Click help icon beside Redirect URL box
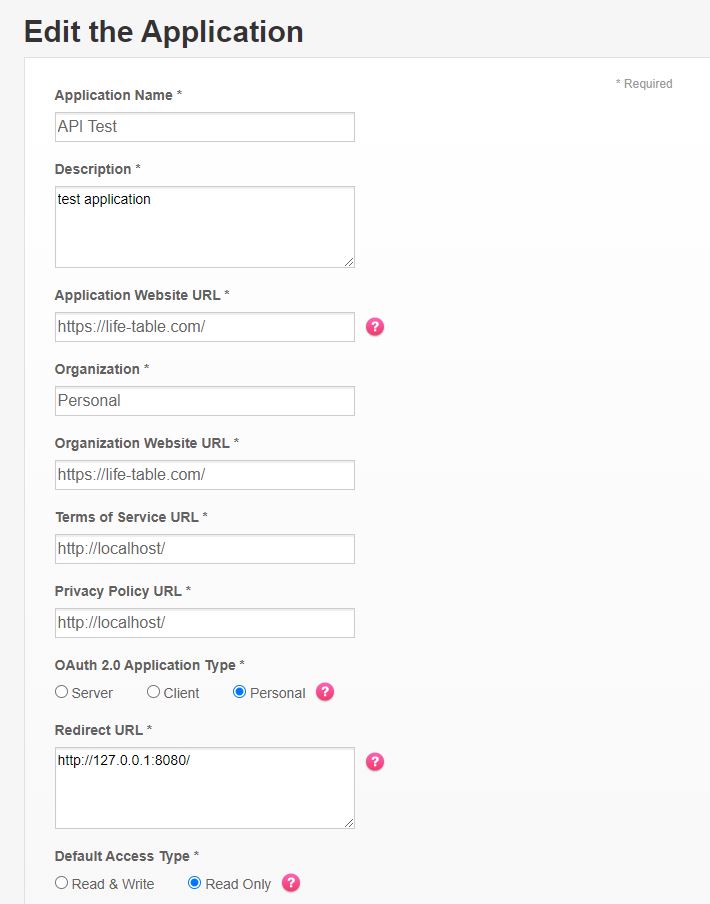Screen dimensions: 710x904 click(x=375, y=762)
